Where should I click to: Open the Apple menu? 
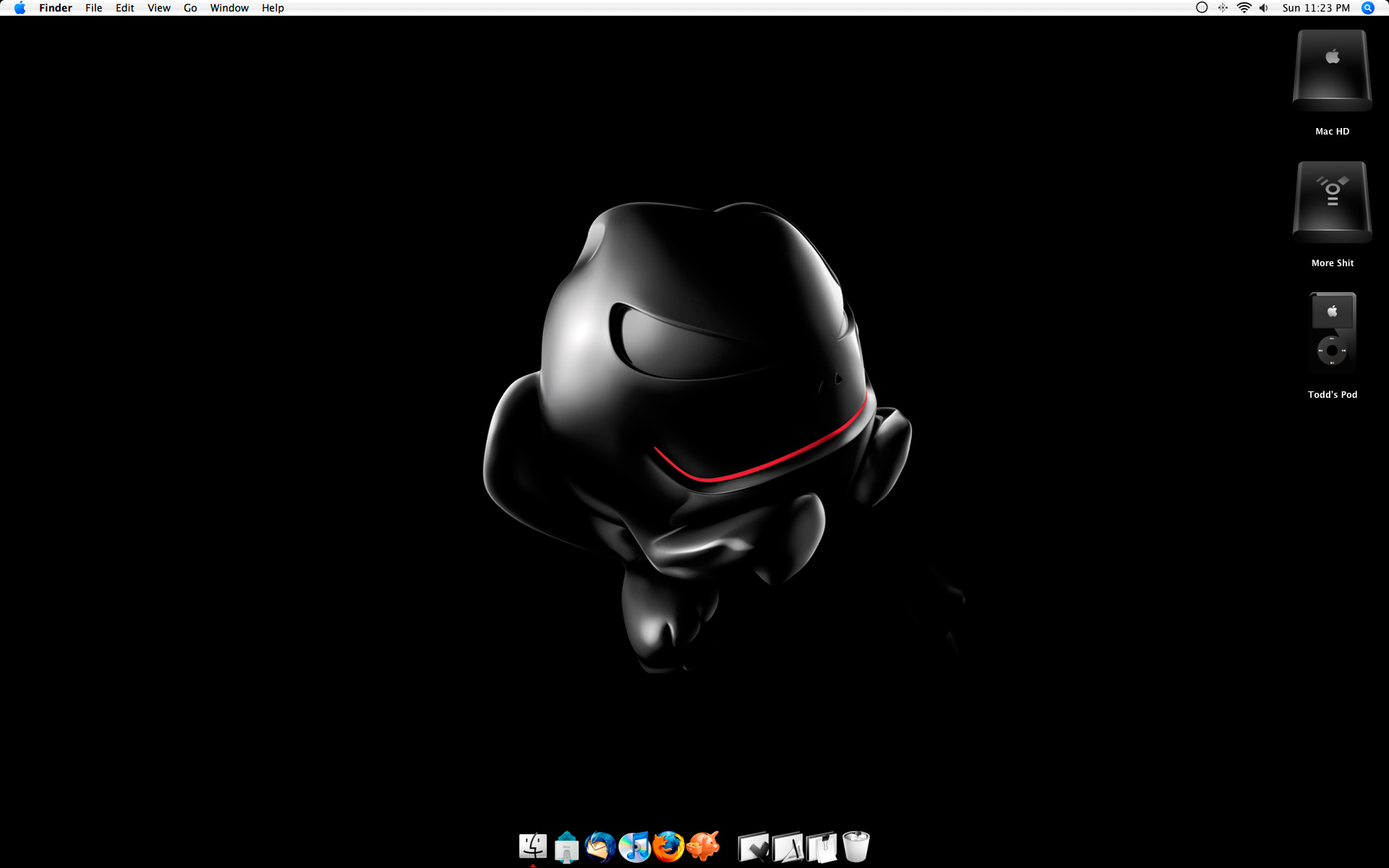tap(20, 8)
